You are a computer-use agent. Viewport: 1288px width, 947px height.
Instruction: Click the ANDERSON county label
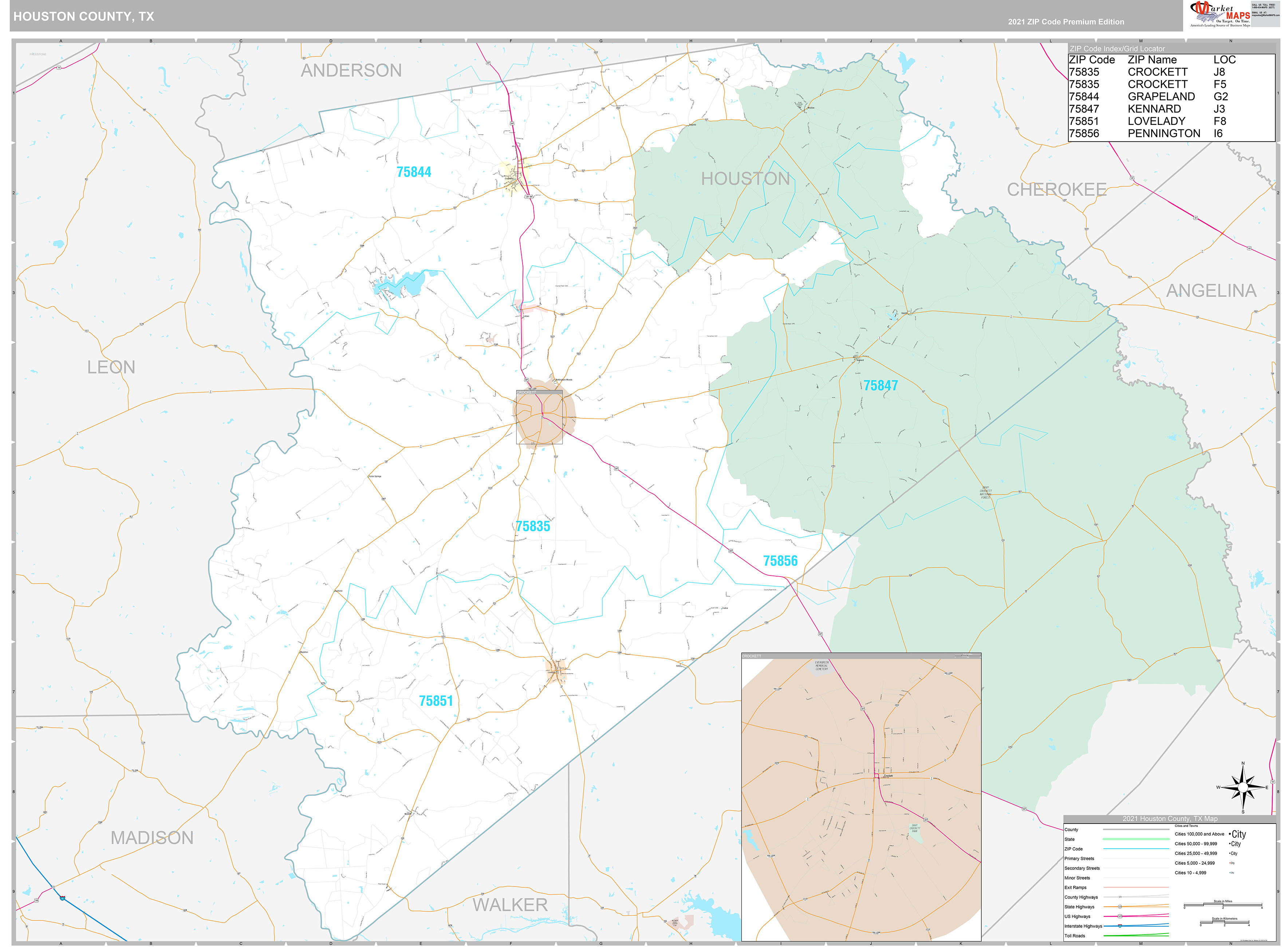[351, 71]
